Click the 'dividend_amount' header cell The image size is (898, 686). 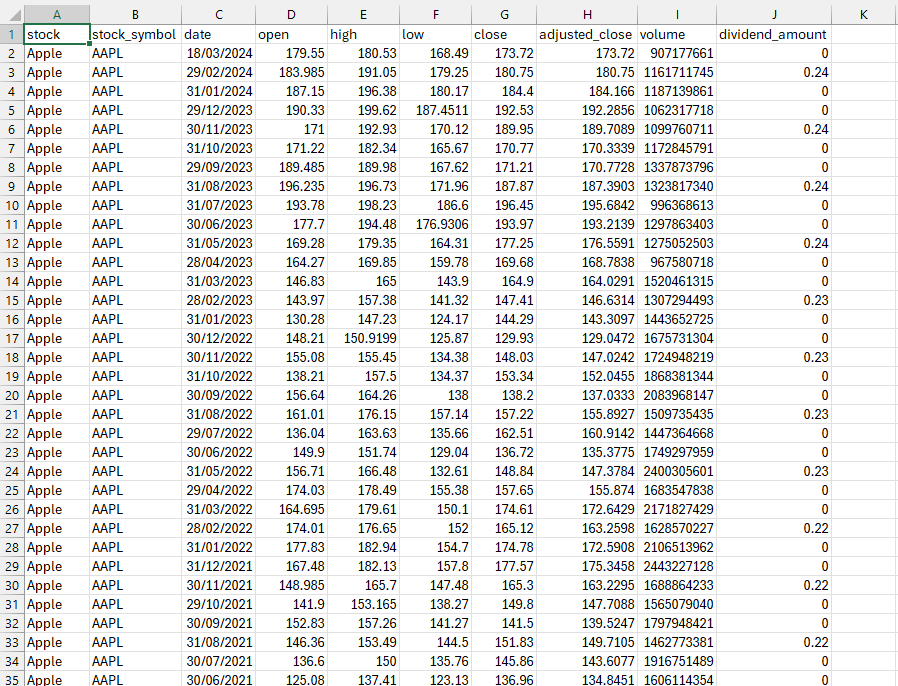click(x=774, y=34)
